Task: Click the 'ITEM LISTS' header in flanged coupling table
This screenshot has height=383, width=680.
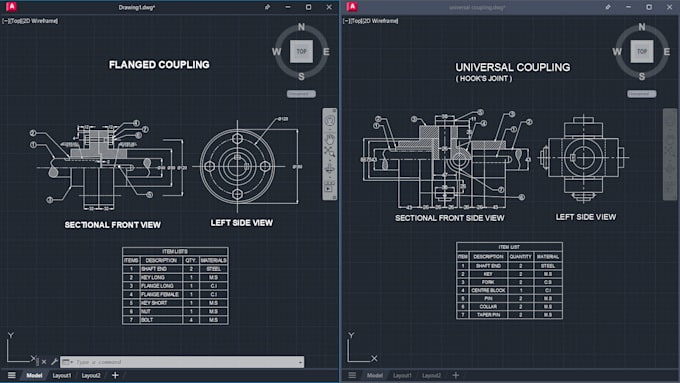Action: pos(175,252)
